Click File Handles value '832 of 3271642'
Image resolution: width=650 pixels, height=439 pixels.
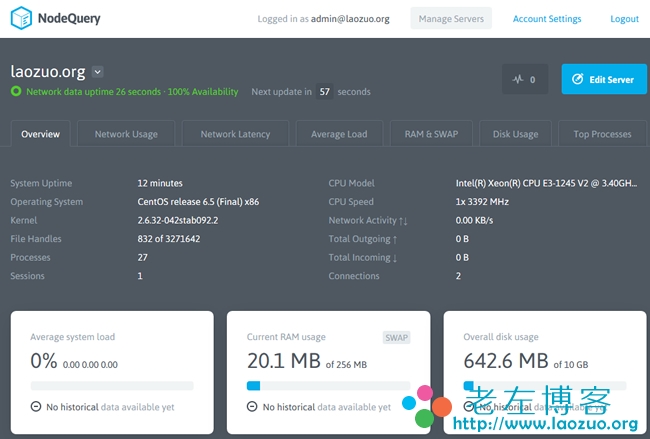tap(169, 239)
